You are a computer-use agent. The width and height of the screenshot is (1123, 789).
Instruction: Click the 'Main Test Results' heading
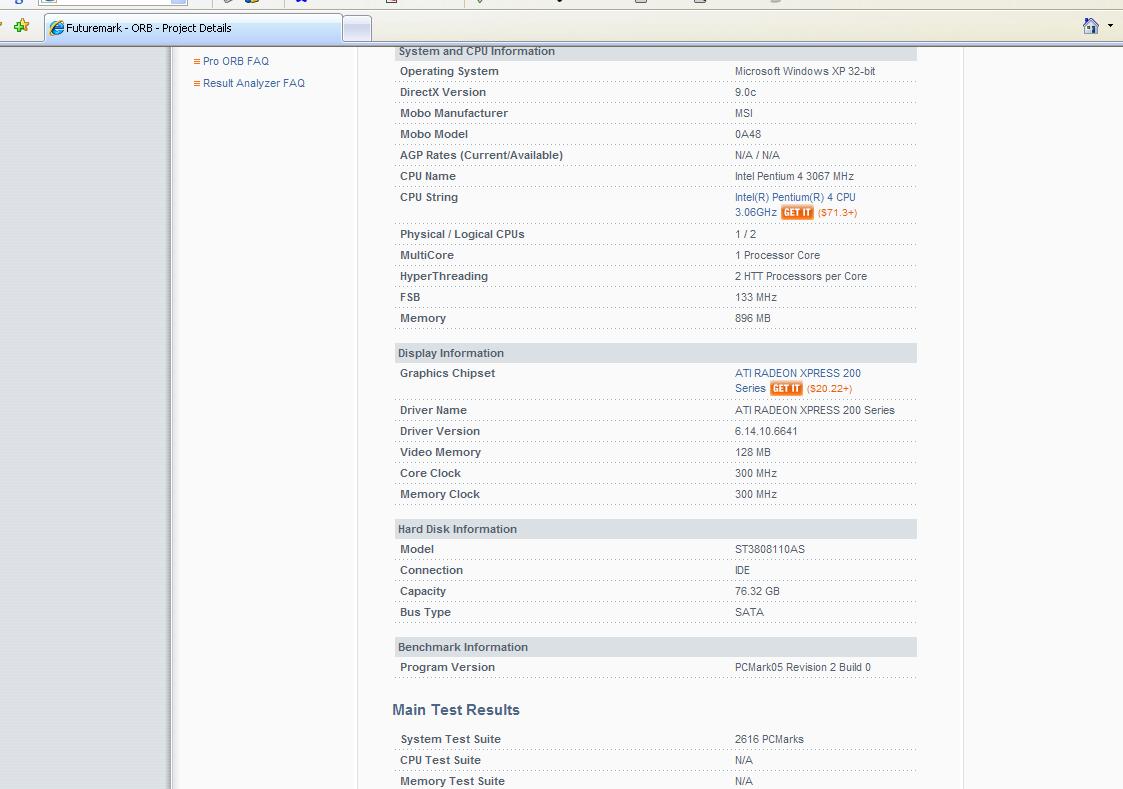(456, 710)
